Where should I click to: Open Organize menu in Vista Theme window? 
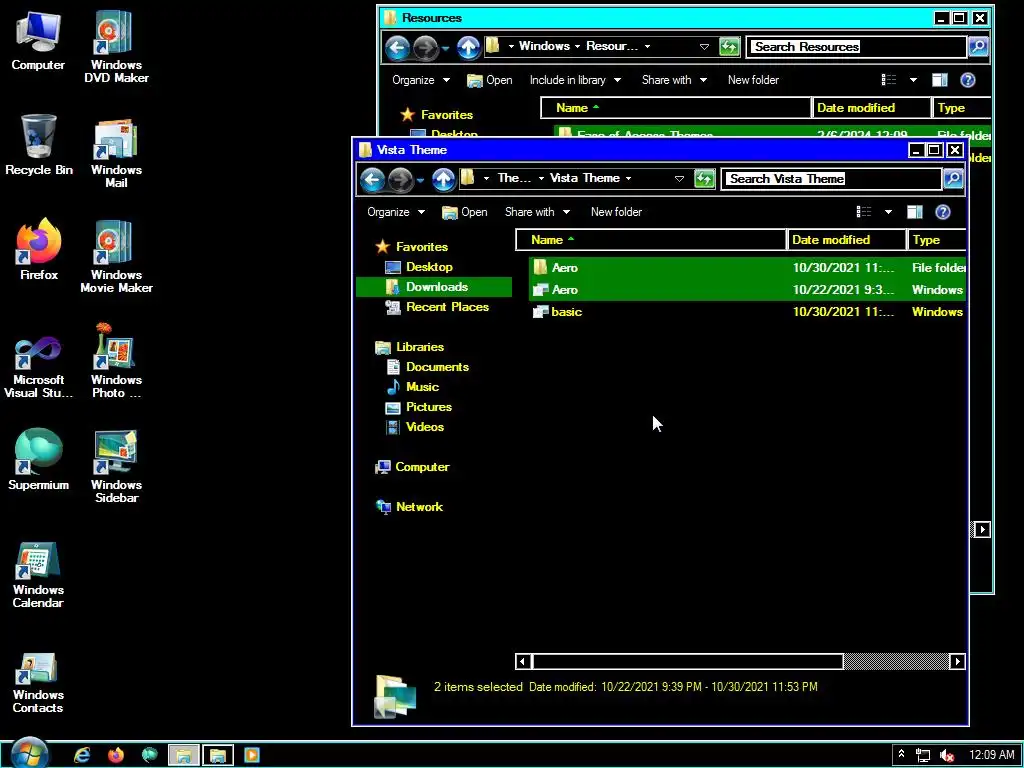click(x=396, y=212)
